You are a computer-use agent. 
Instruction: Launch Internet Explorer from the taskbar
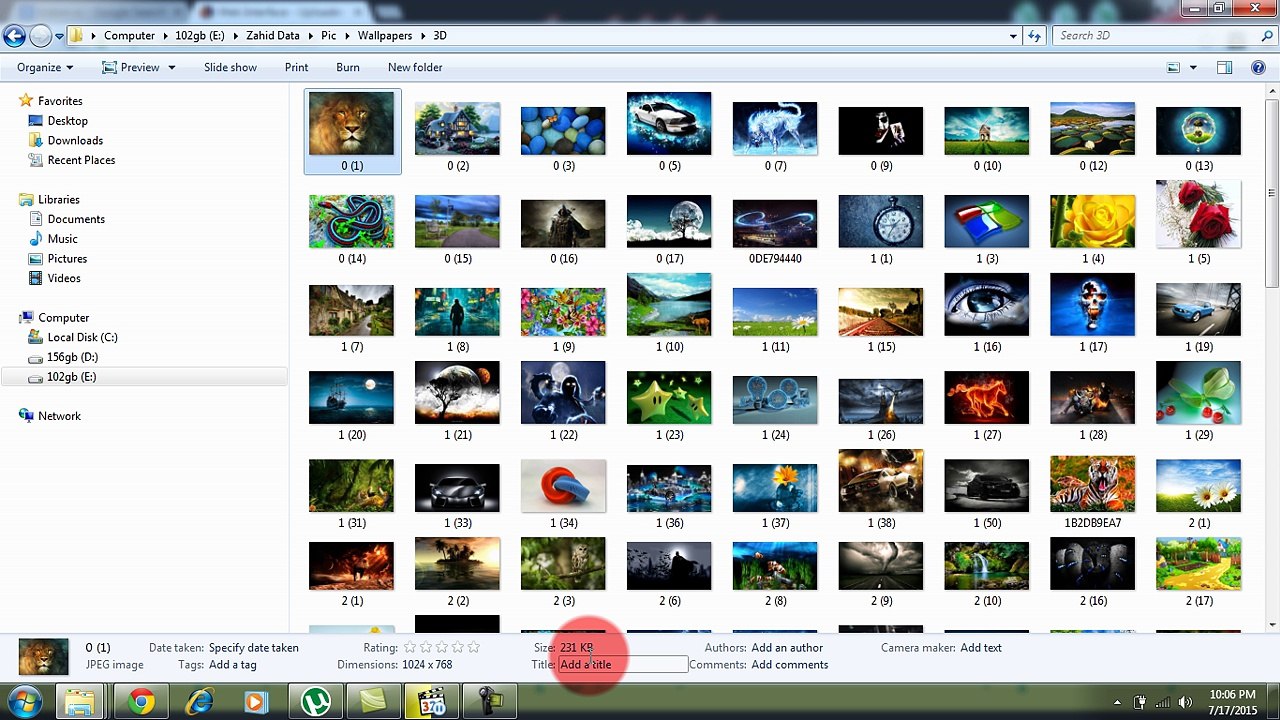pyautogui.click(x=200, y=702)
